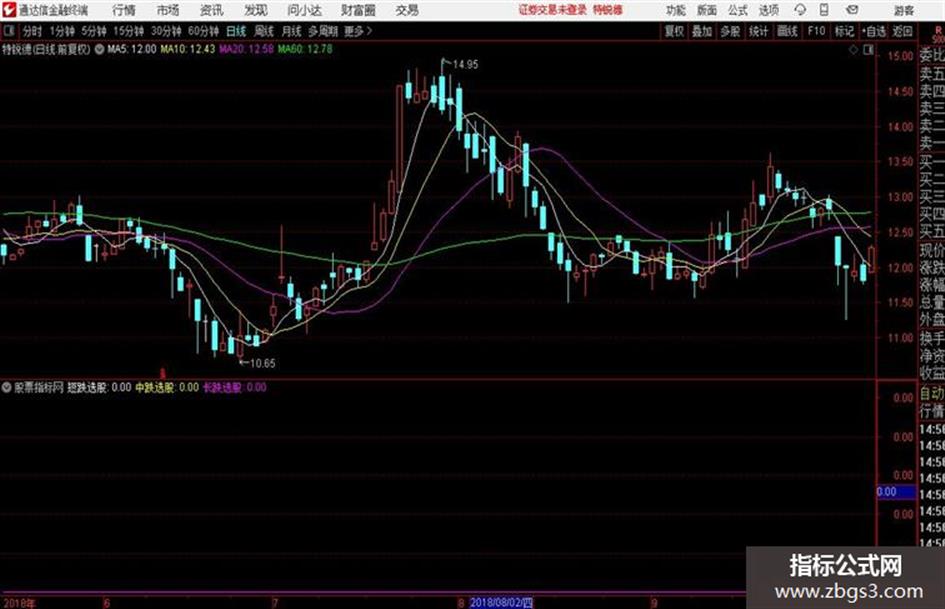
Task: Select 多周期 multi-period view
Action: (x=323, y=31)
